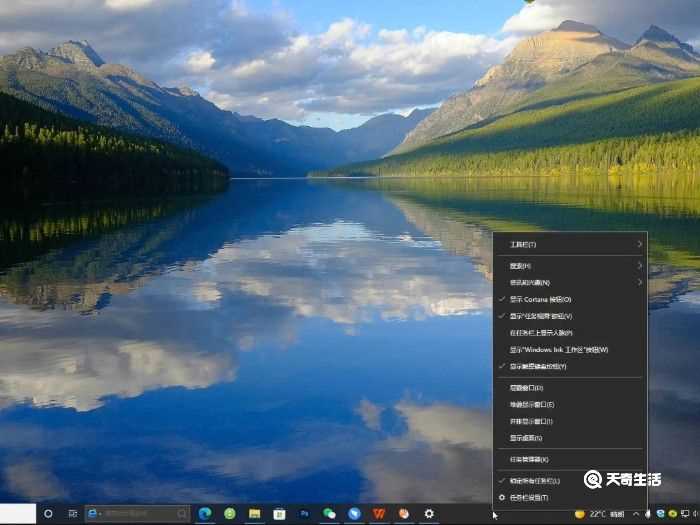Click the Cortana circle icon
Screen dimensions: 700x525
(x=47, y=513)
